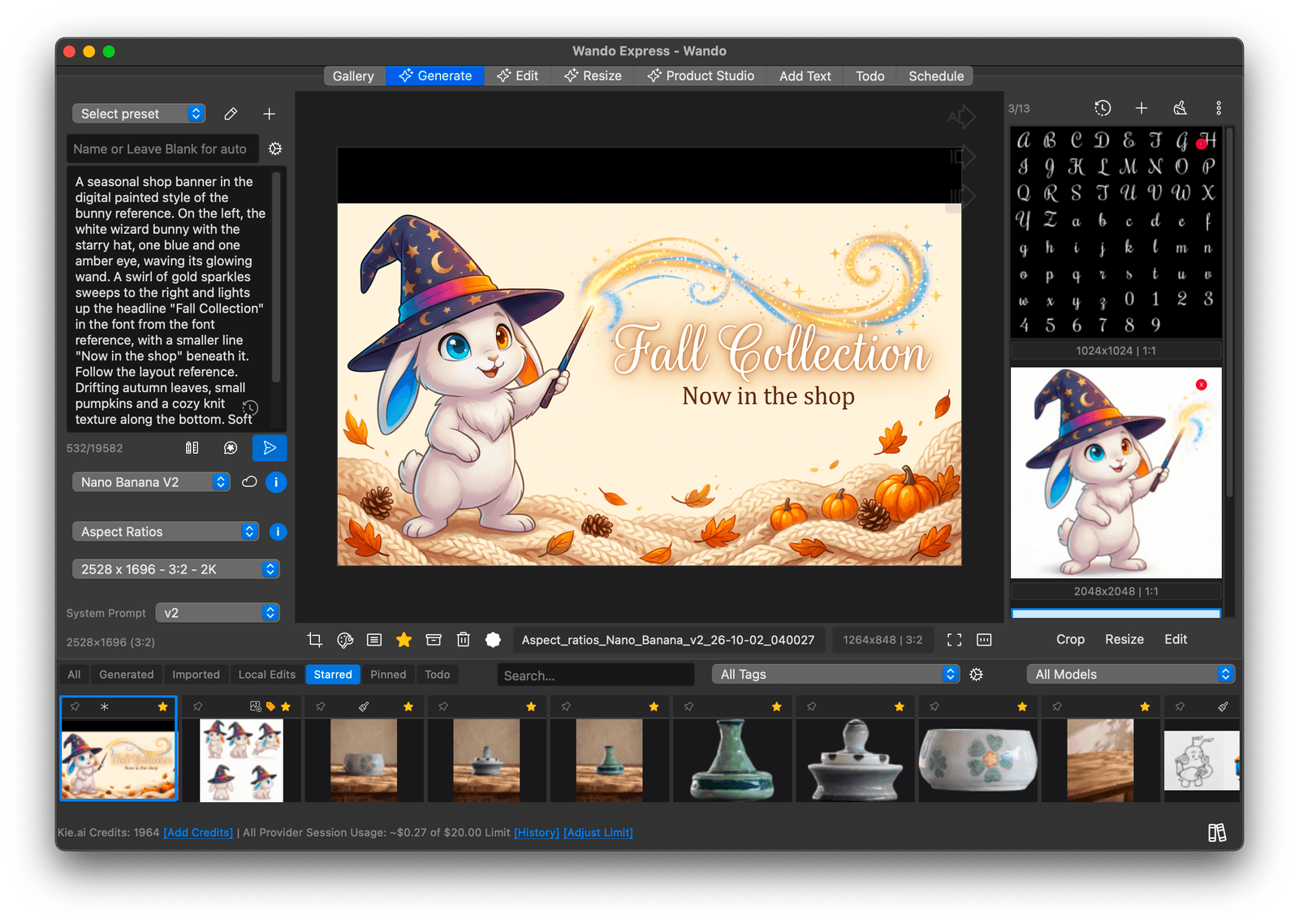Click the edit preset pencil icon

(x=231, y=114)
